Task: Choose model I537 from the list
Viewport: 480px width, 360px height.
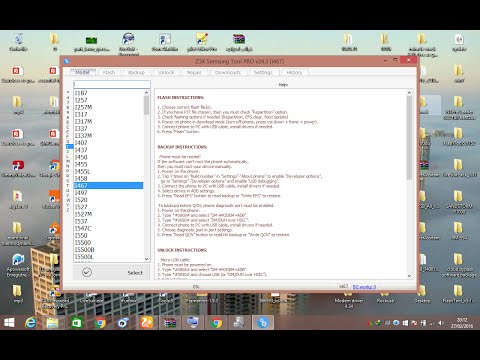Action: (x=108, y=221)
